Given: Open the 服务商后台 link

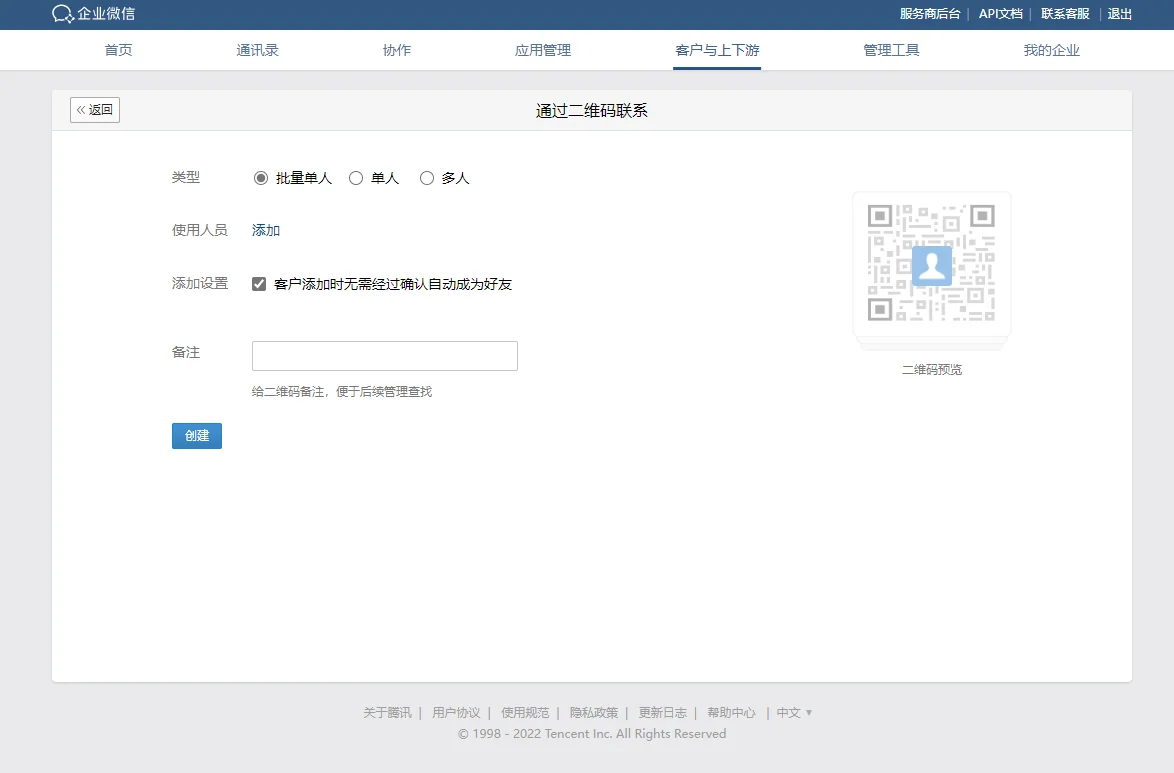Looking at the screenshot, I should [x=930, y=13].
